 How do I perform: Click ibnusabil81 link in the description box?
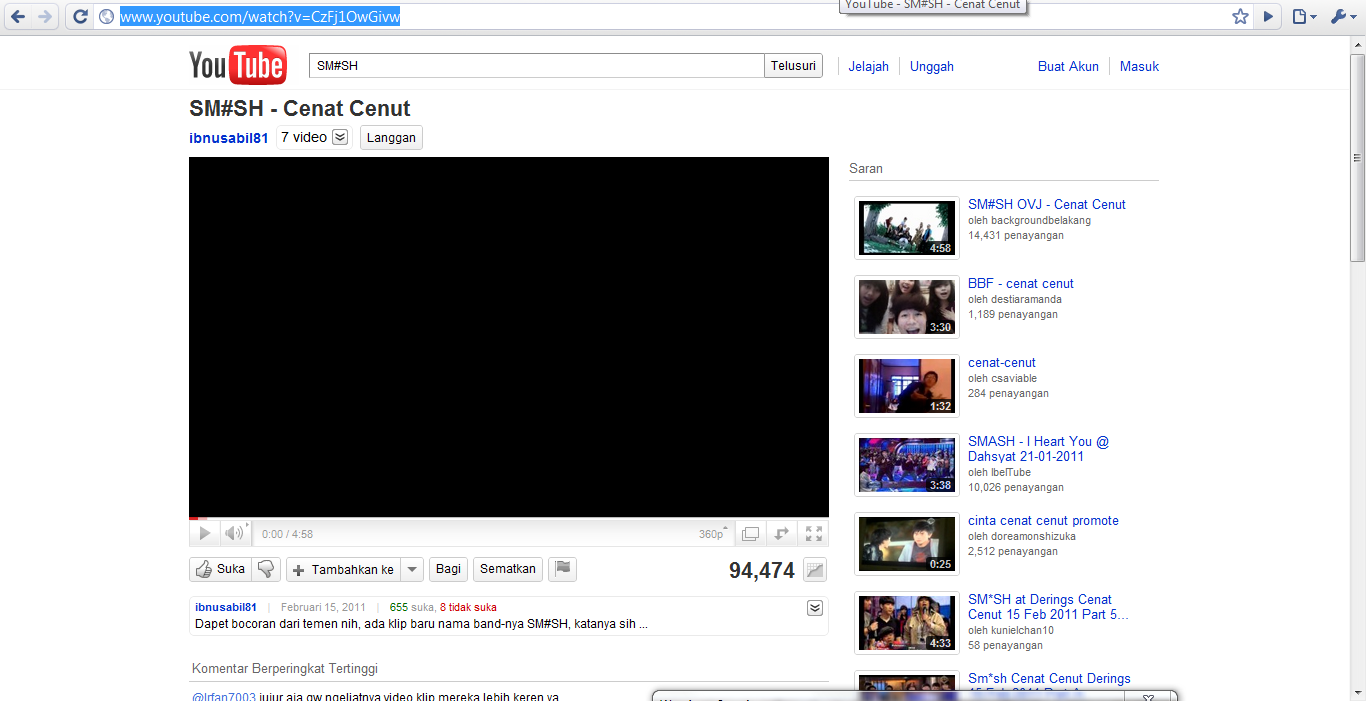[226, 607]
